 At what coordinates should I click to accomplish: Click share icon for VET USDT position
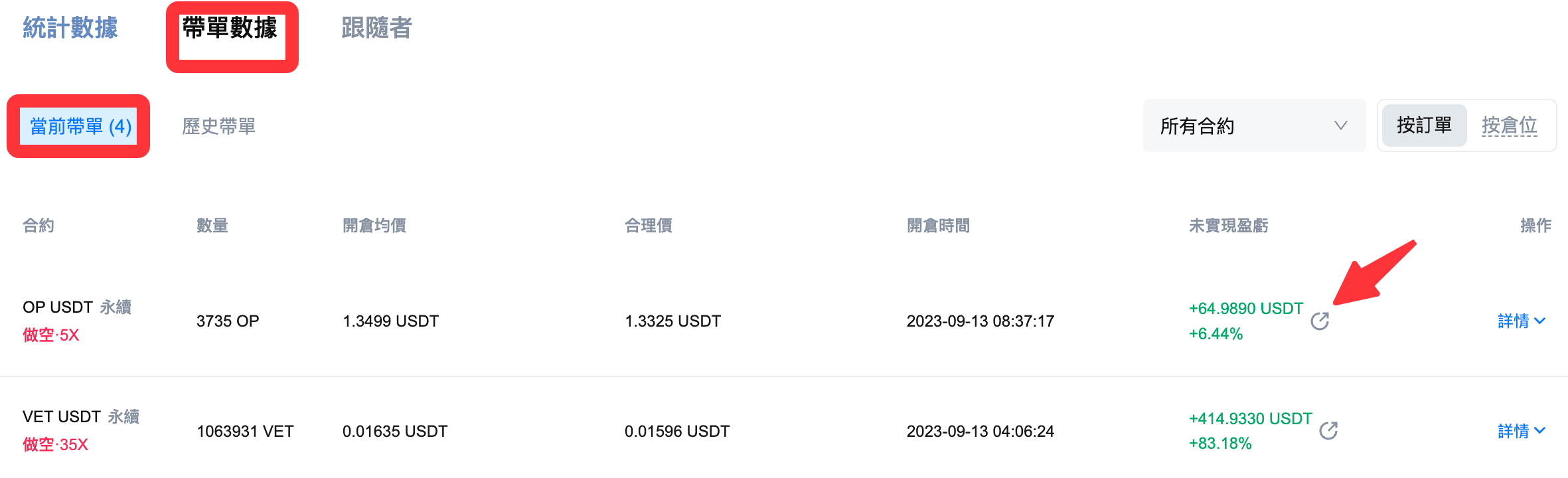coord(1328,431)
